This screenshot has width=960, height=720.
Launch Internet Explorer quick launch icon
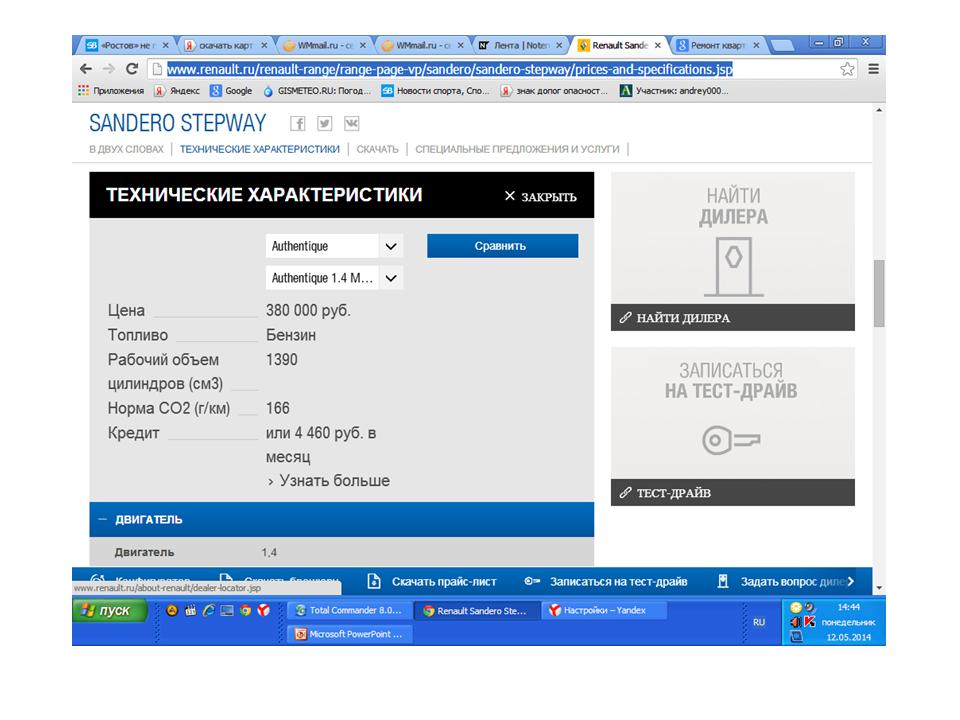coord(209,610)
